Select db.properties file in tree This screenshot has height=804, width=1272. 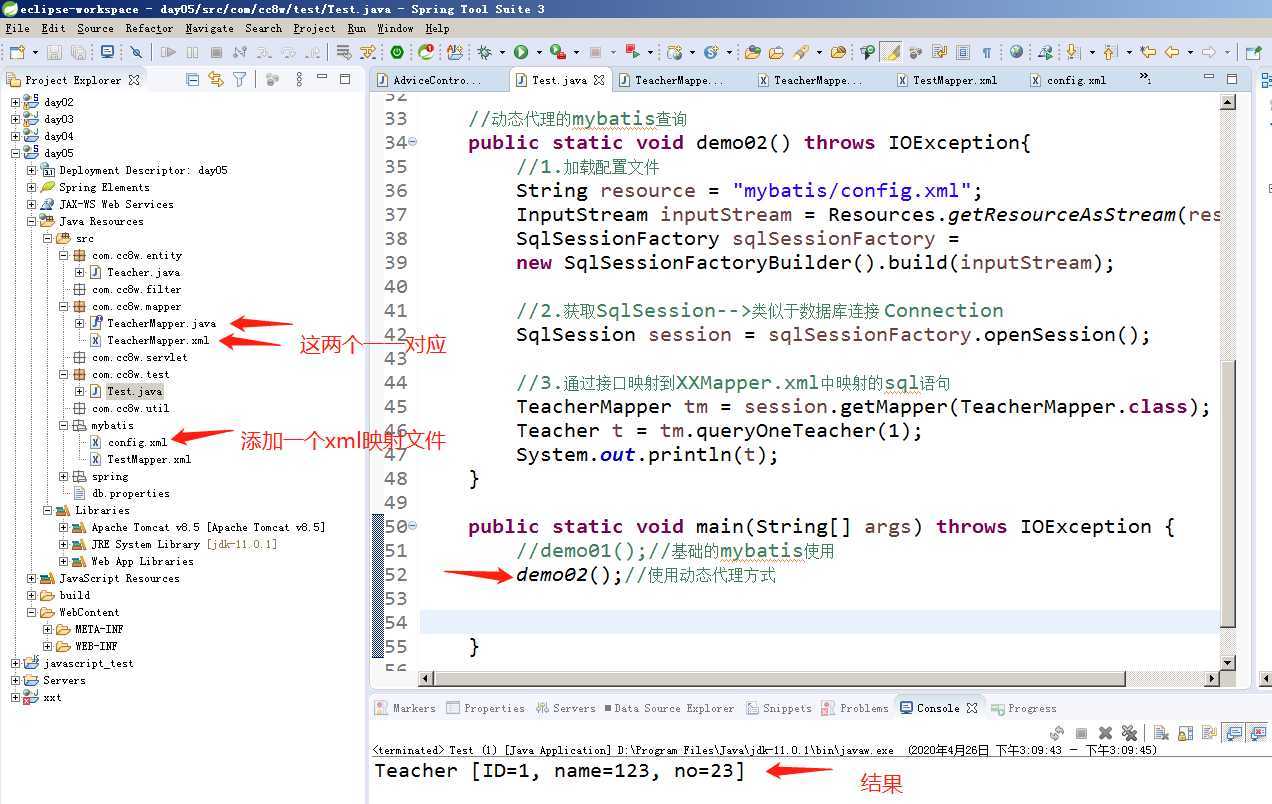point(130,494)
